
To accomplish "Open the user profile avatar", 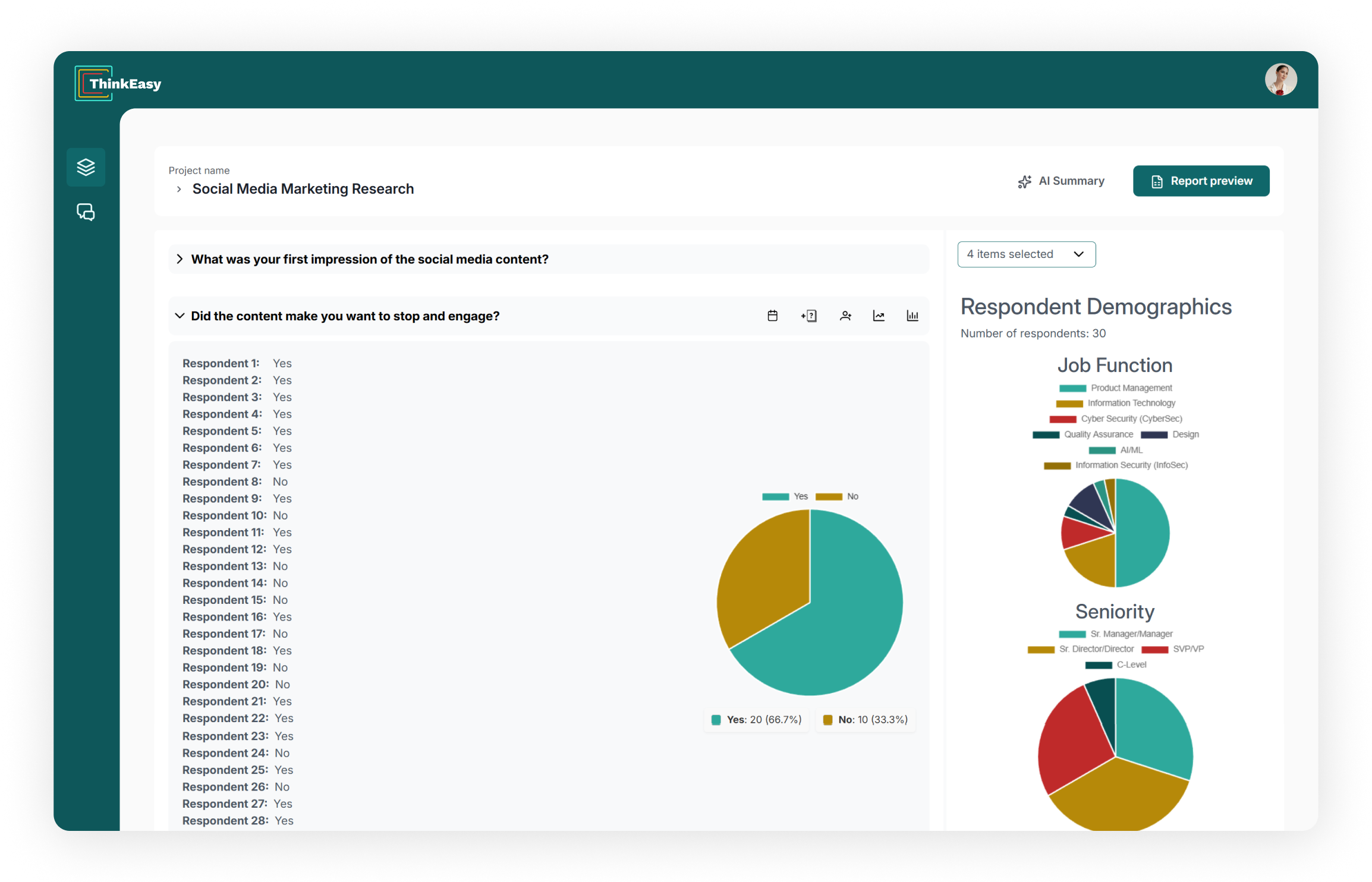I will pyautogui.click(x=1280, y=80).
